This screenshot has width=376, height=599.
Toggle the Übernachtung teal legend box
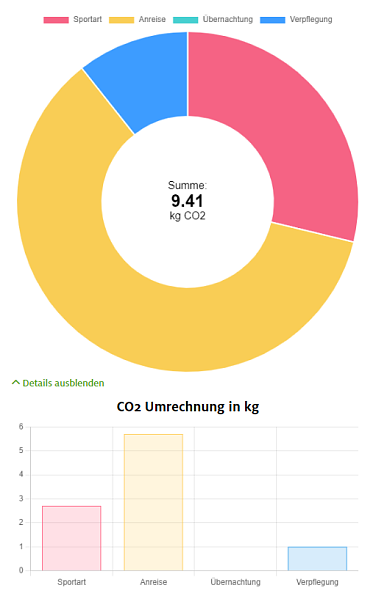tap(185, 20)
